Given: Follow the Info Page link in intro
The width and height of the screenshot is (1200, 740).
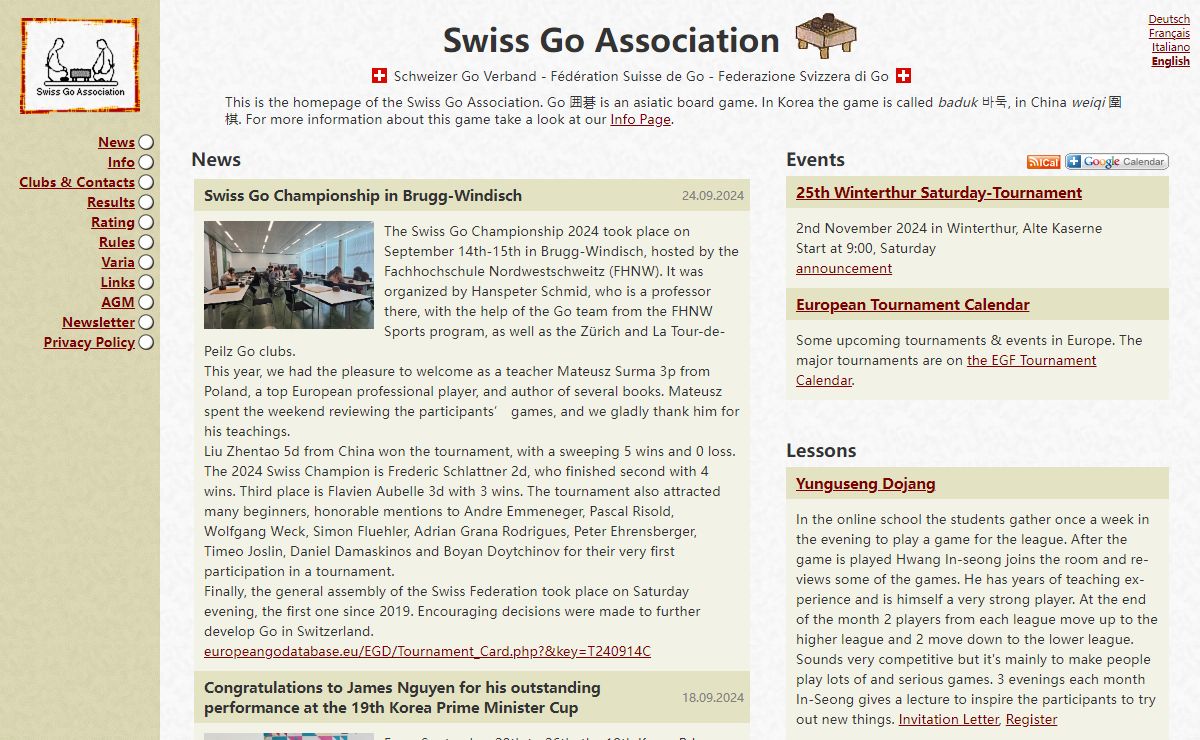Looking at the screenshot, I should [640, 119].
